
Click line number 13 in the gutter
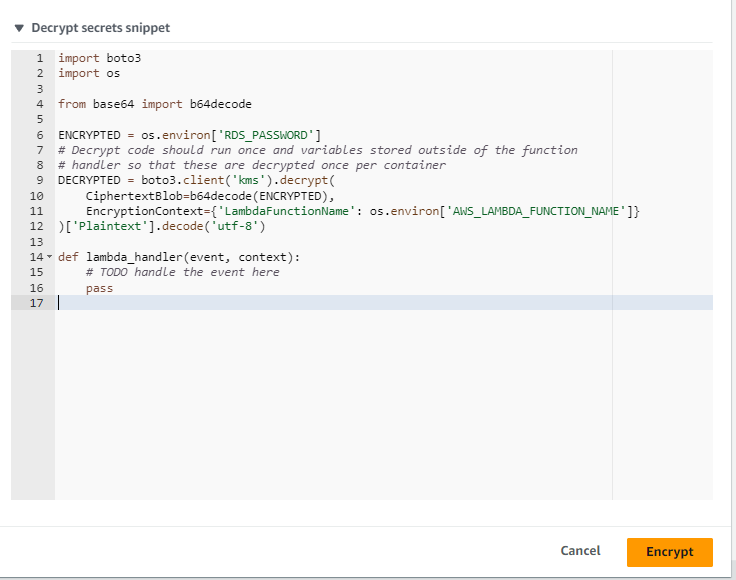click(37, 242)
